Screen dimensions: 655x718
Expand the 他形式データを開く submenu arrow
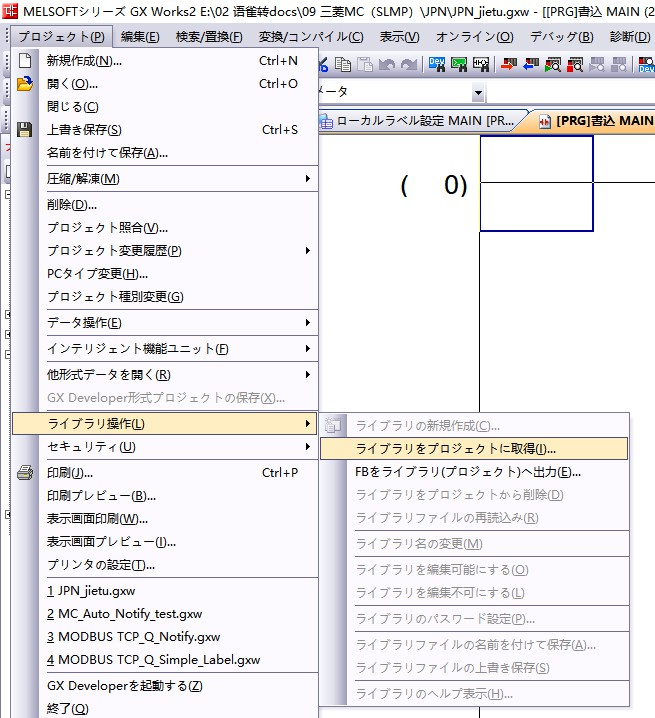click(x=308, y=375)
